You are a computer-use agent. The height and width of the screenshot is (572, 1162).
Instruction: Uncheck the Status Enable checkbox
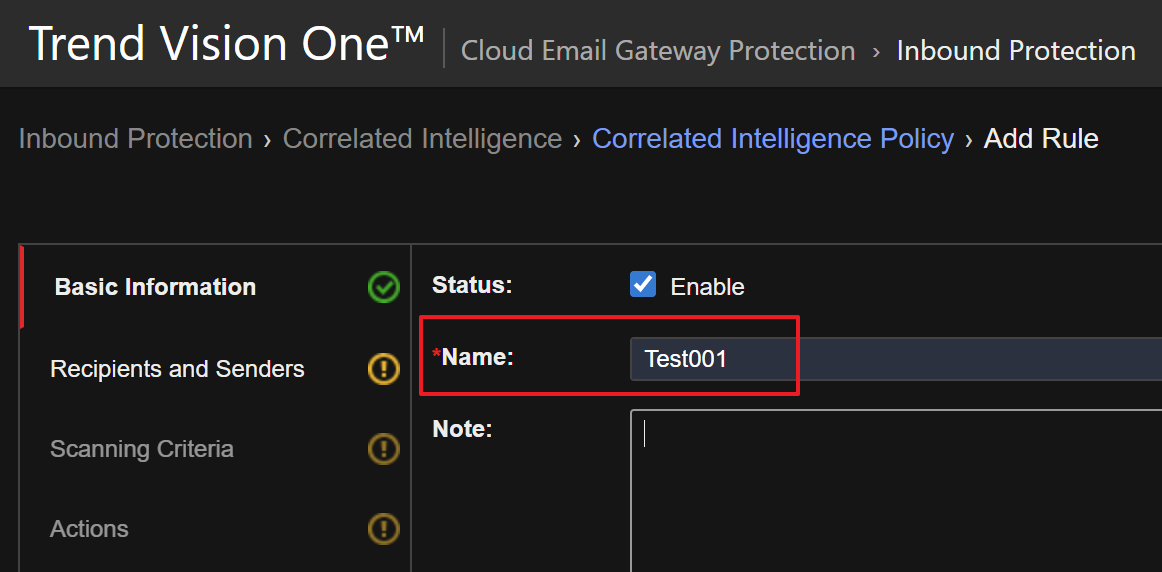643,285
